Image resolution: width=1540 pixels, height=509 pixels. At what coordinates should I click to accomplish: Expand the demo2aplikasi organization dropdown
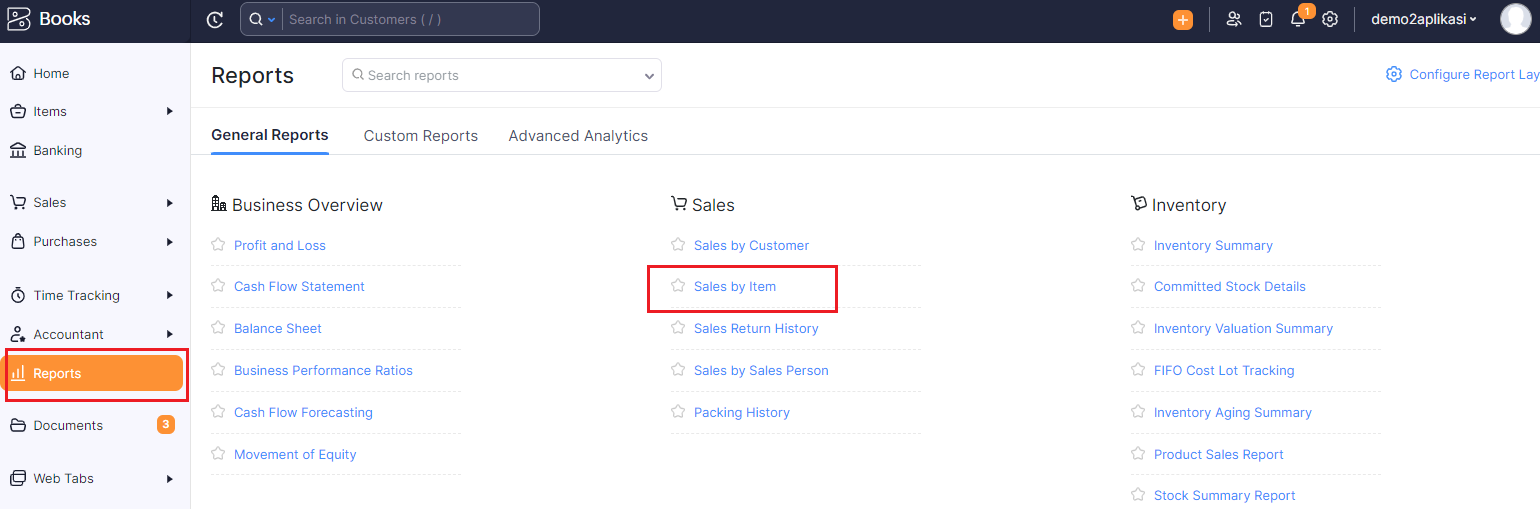[1424, 19]
